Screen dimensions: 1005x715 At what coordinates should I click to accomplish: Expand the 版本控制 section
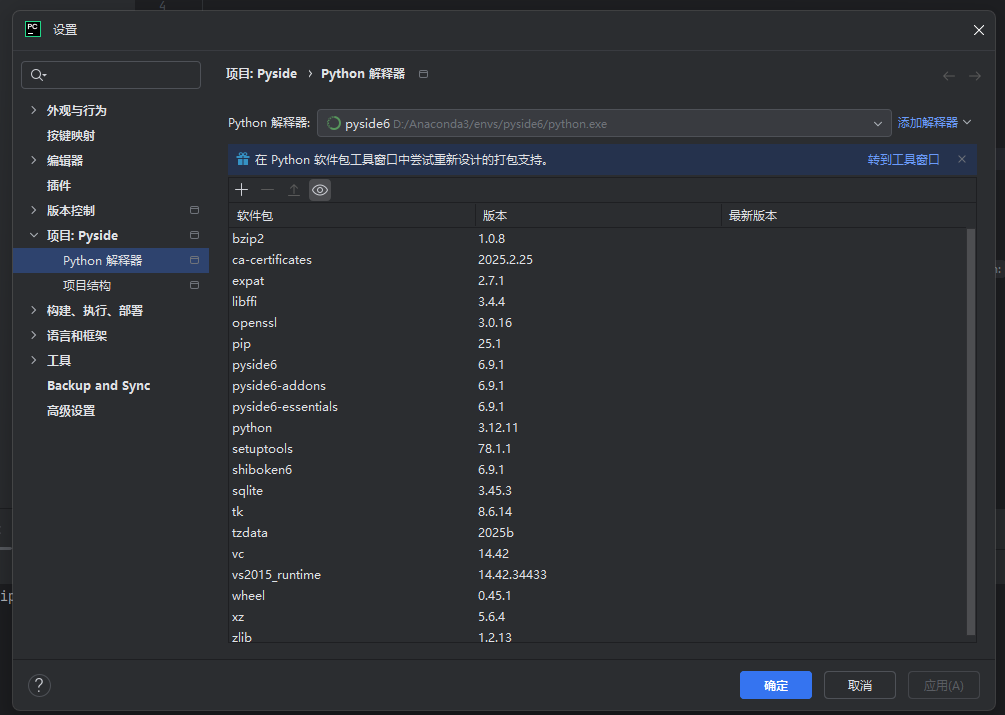[x=33, y=210]
